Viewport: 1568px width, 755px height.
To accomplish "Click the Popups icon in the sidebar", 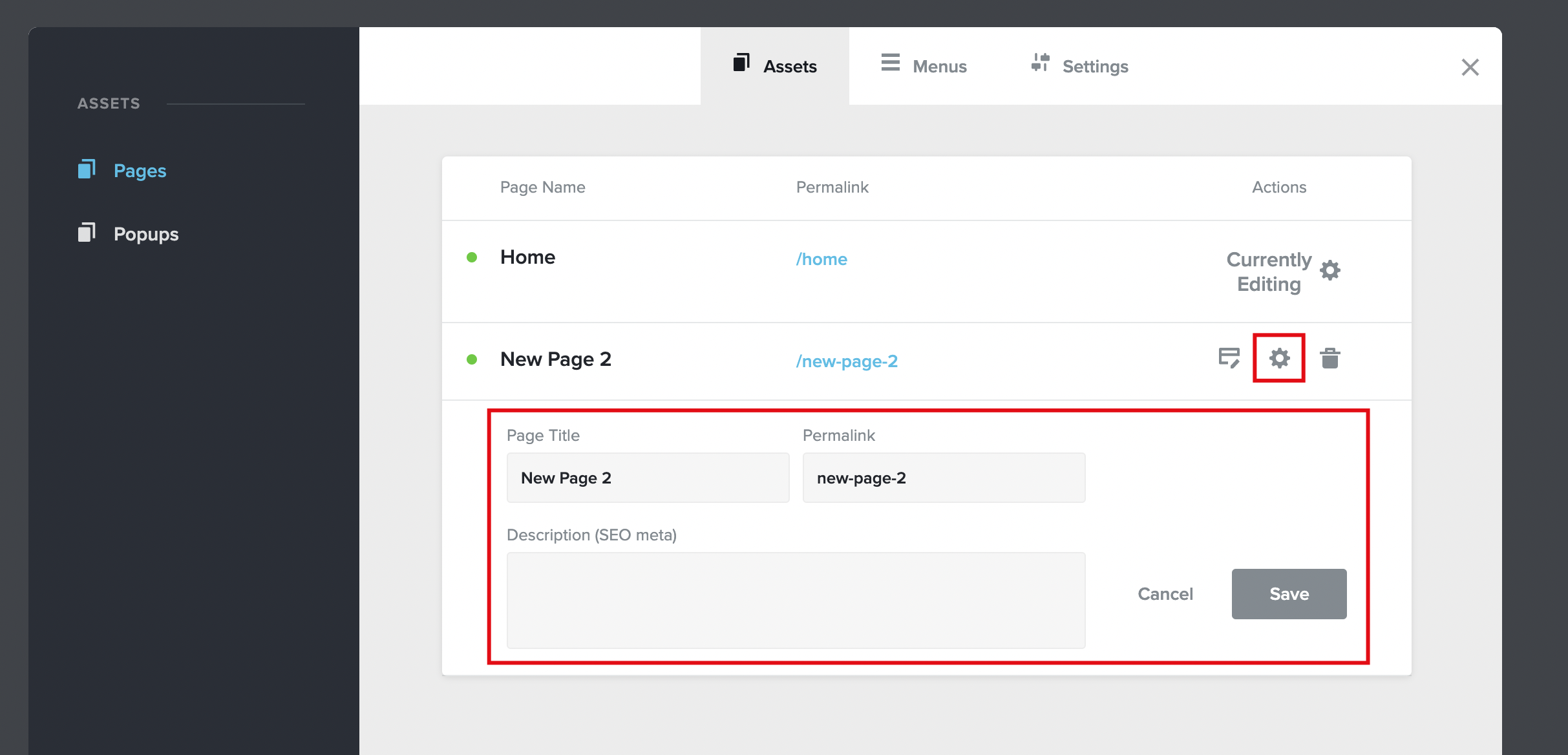I will click(x=87, y=233).
